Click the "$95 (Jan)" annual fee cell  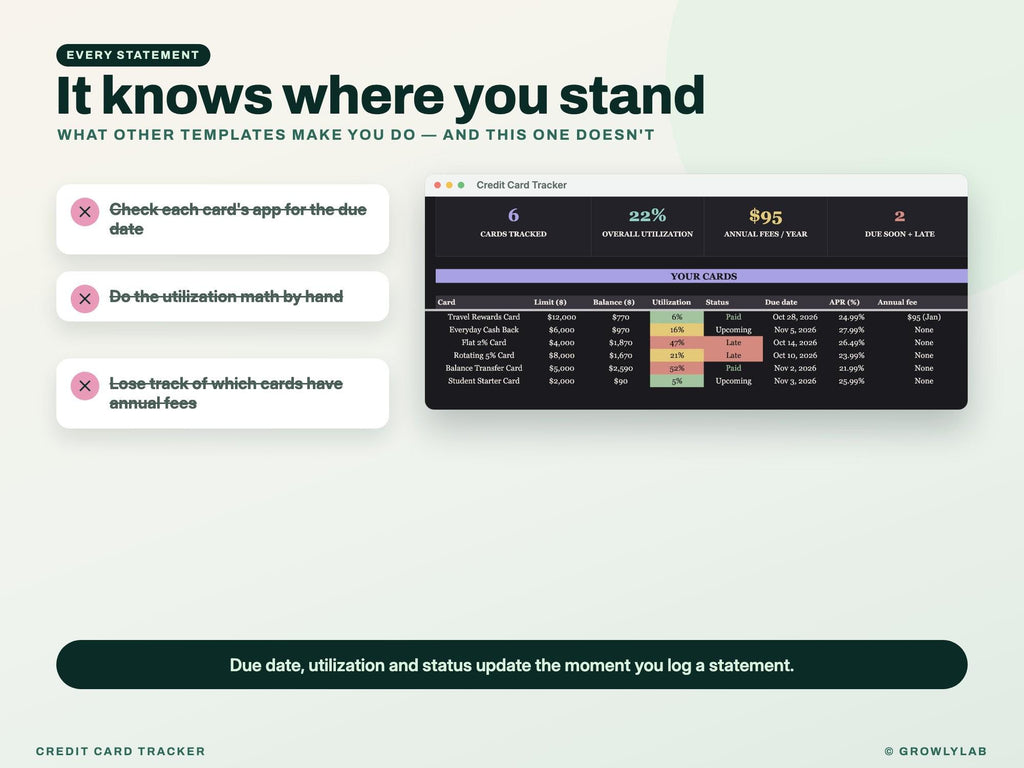point(923,317)
